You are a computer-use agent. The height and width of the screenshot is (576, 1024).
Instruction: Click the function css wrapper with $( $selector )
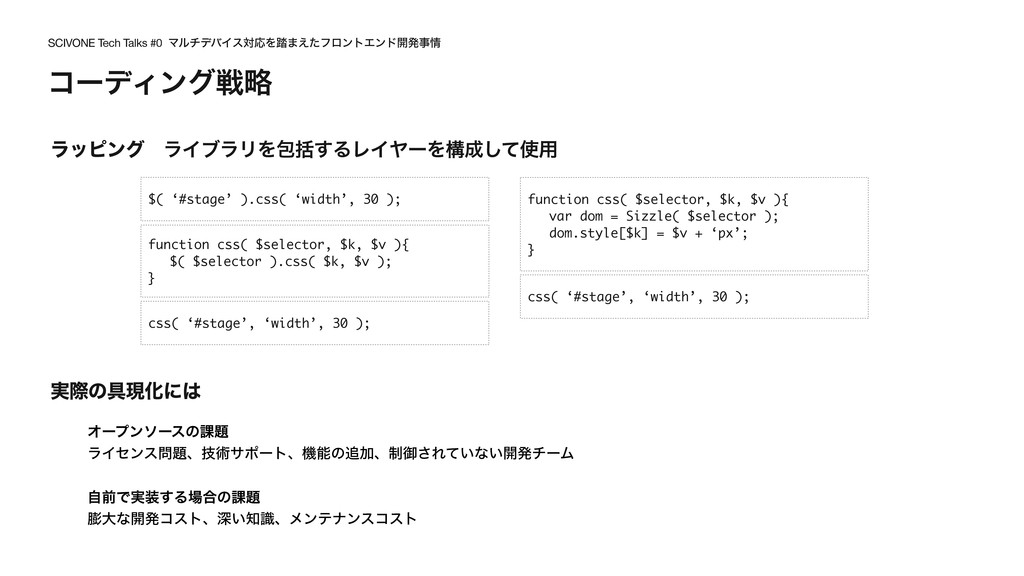(315, 261)
